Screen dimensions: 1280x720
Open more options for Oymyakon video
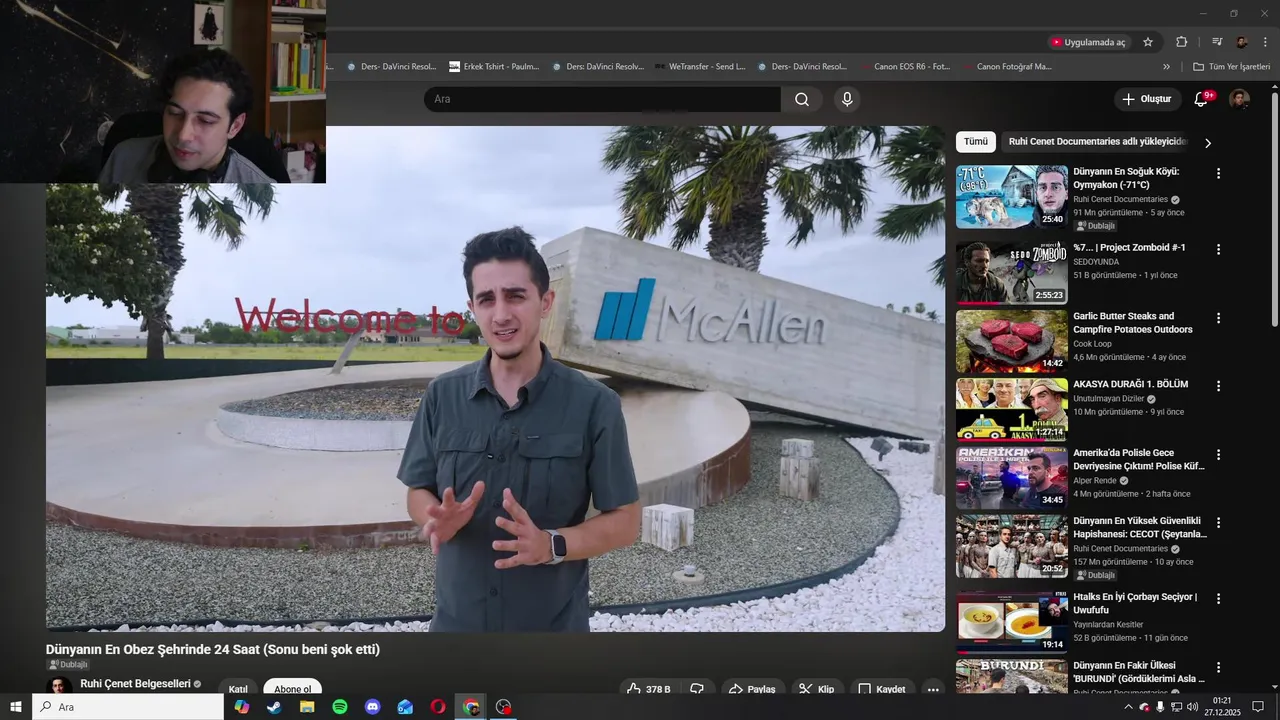click(x=1218, y=173)
